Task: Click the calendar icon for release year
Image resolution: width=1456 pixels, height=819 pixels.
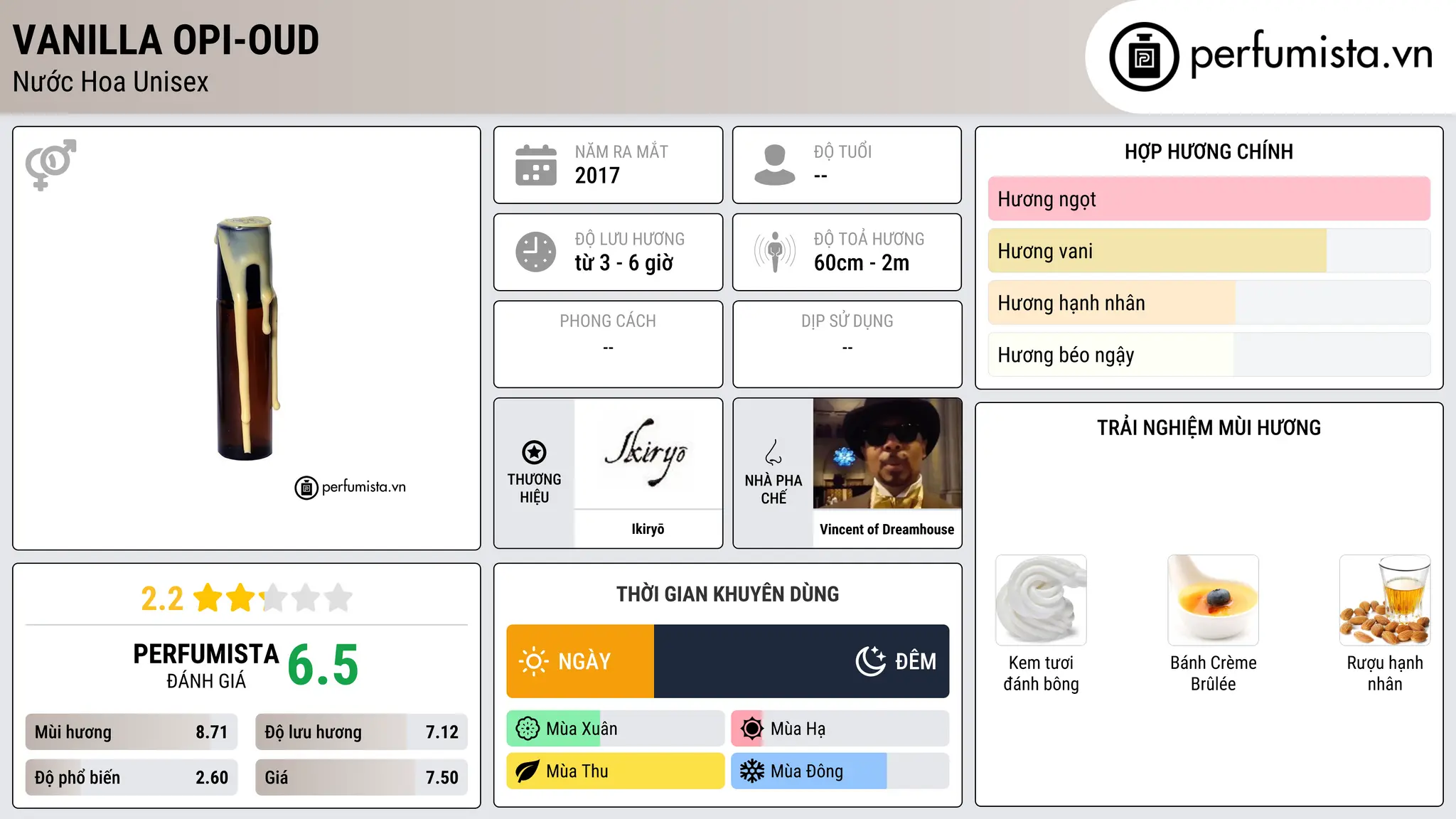Action: coord(536,165)
